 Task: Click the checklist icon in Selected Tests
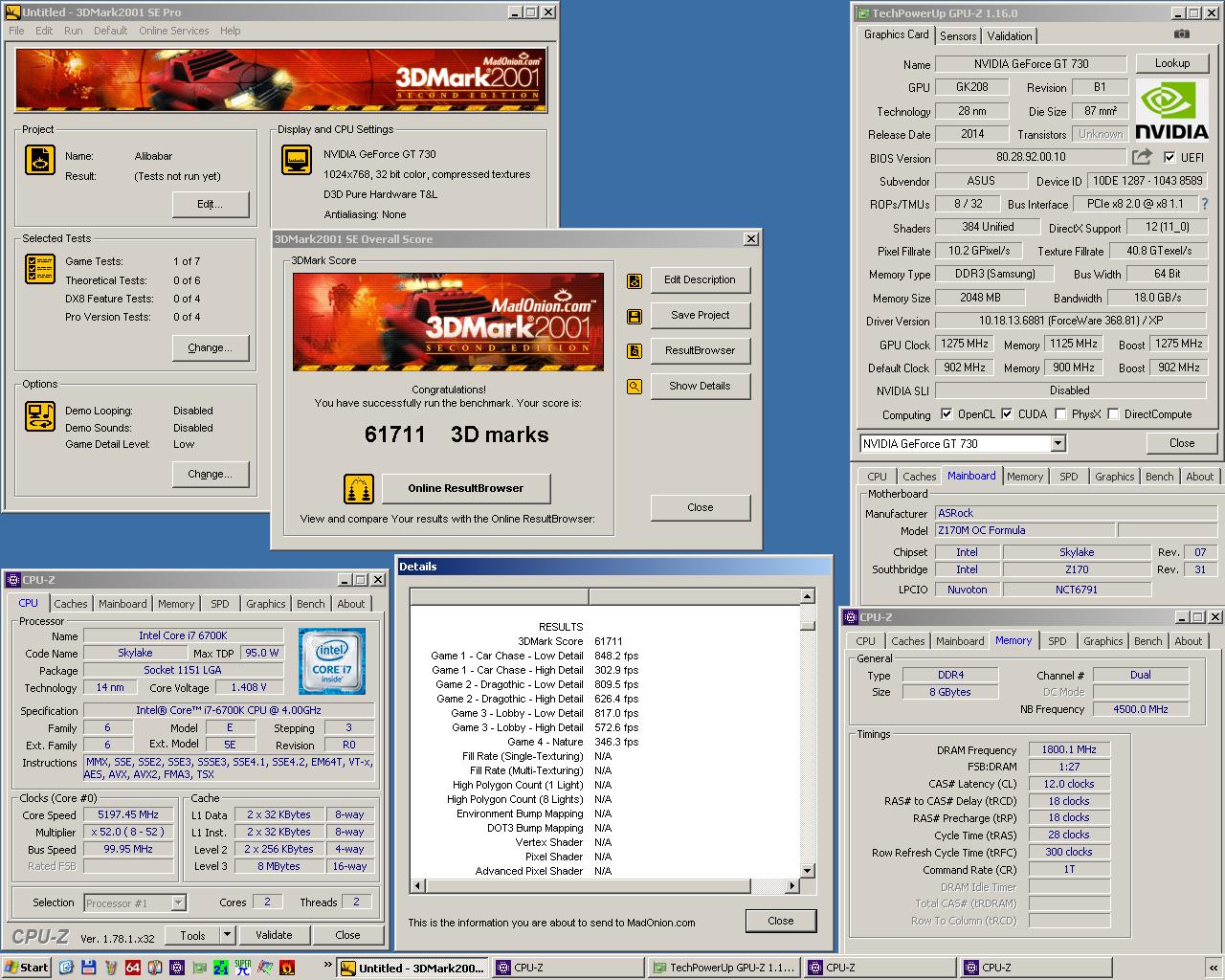(x=39, y=269)
